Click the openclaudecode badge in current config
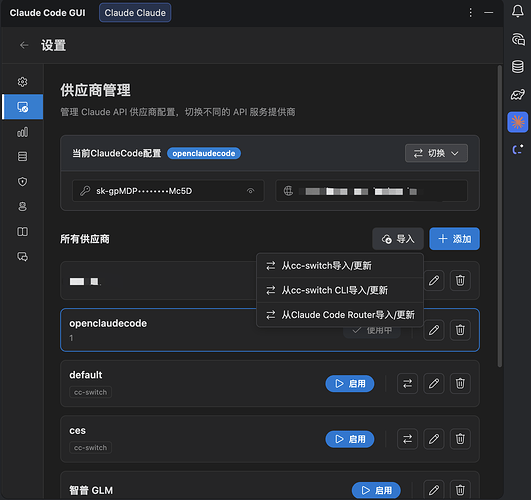The image size is (531, 500). (x=204, y=153)
